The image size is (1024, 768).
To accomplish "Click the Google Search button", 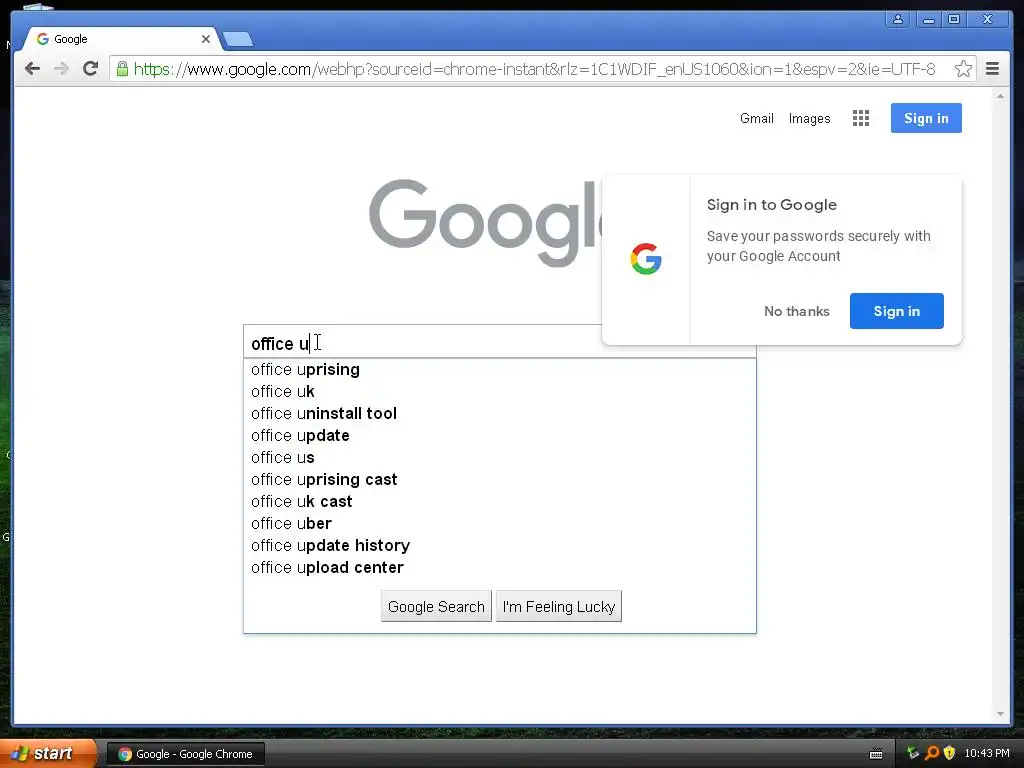I will pyautogui.click(x=436, y=607).
